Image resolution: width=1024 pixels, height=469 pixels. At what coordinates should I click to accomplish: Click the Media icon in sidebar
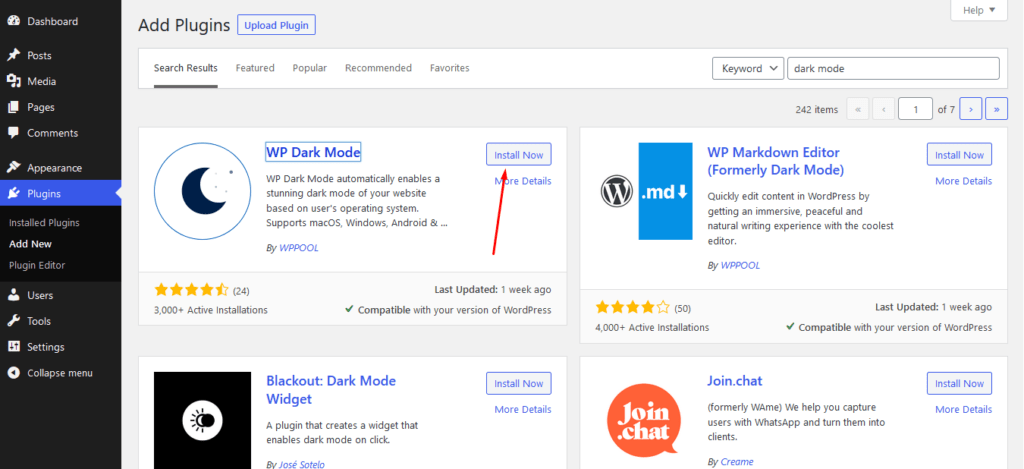pyautogui.click(x=14, y=81)
